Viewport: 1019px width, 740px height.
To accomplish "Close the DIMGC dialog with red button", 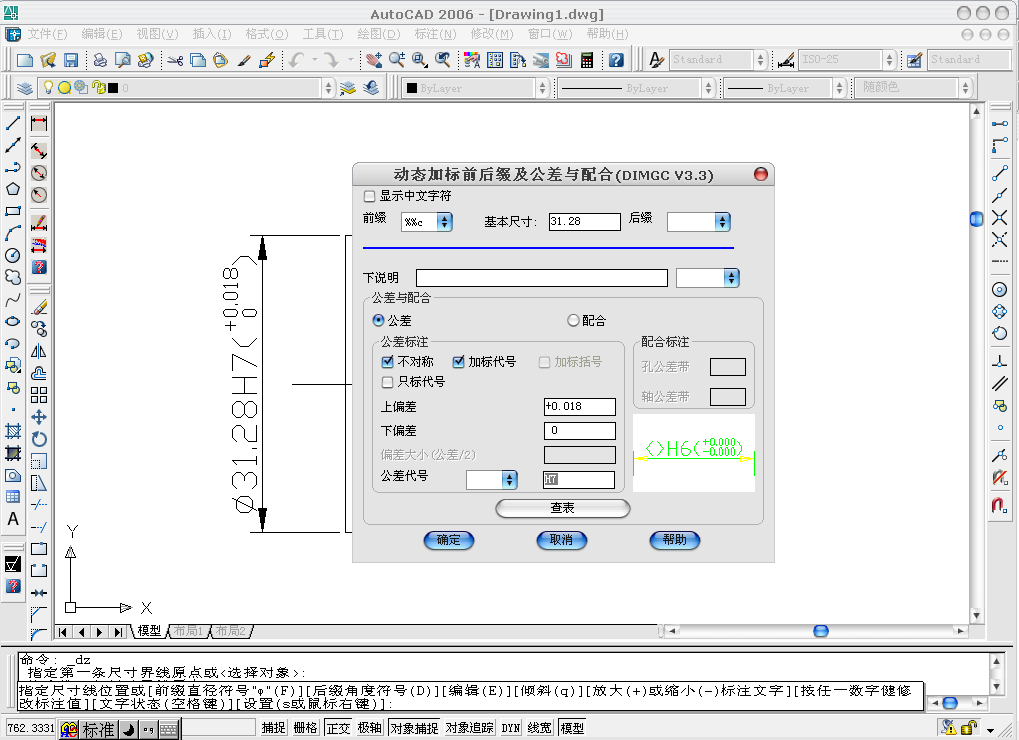I will tap(760, 174).
